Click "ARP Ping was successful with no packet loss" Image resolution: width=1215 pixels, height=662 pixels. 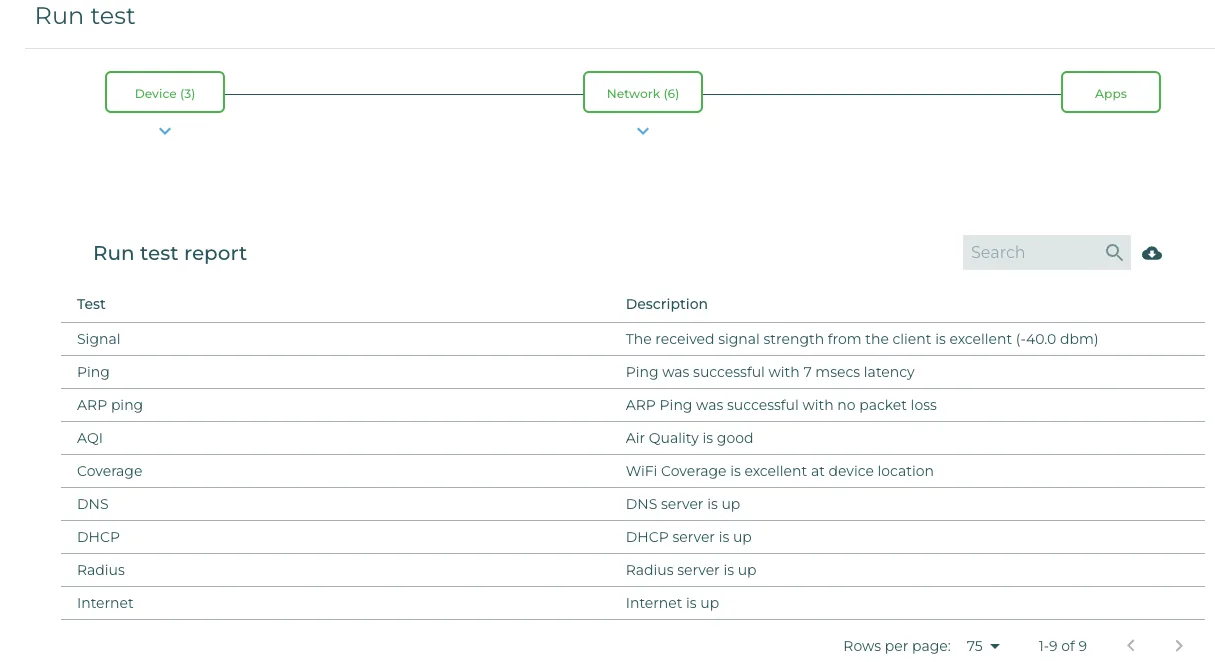point(781,405)
